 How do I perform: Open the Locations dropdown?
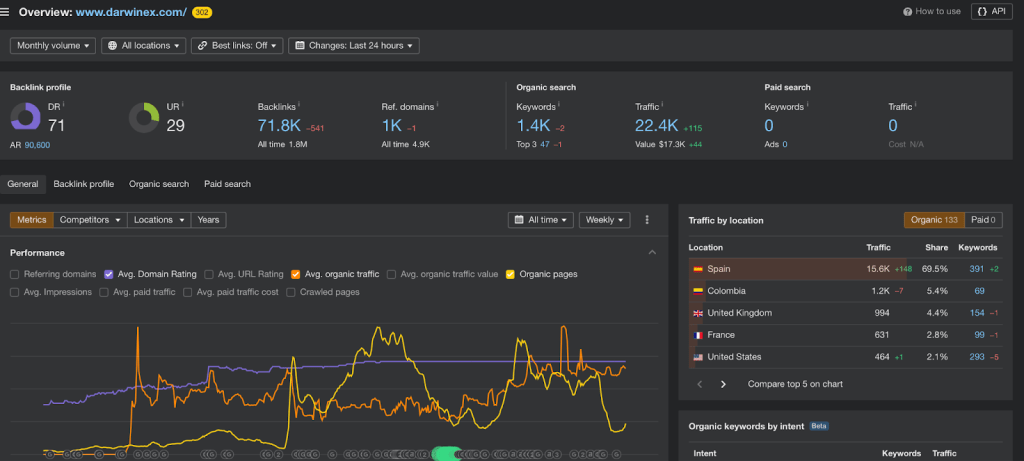point(159,220)
